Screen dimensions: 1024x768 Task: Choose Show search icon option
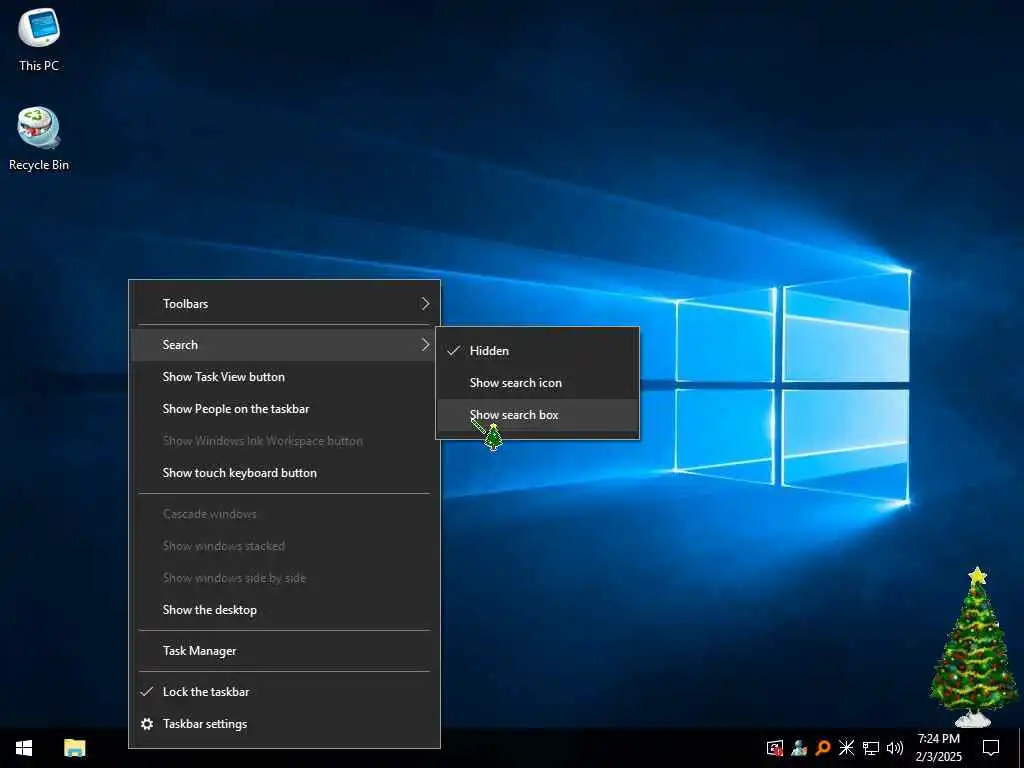(x=537, y=383)
